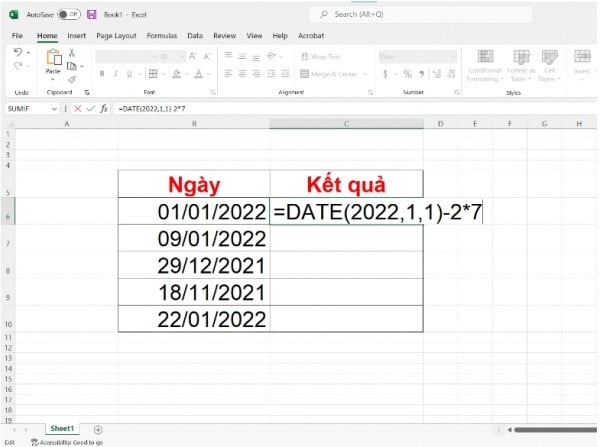The width and height of the screenshot is (600, 447).
Task: Toggle Italic formatting
Action: tap(116, 73)
